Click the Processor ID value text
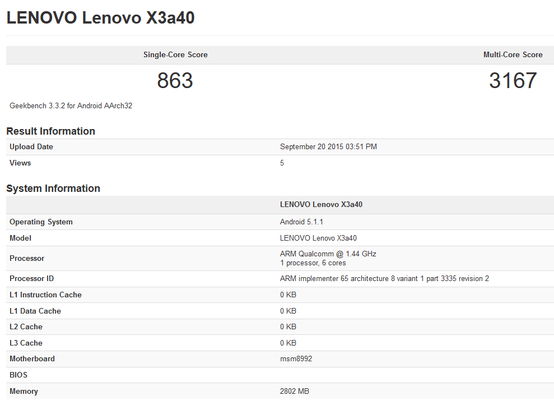 [384, 278]
